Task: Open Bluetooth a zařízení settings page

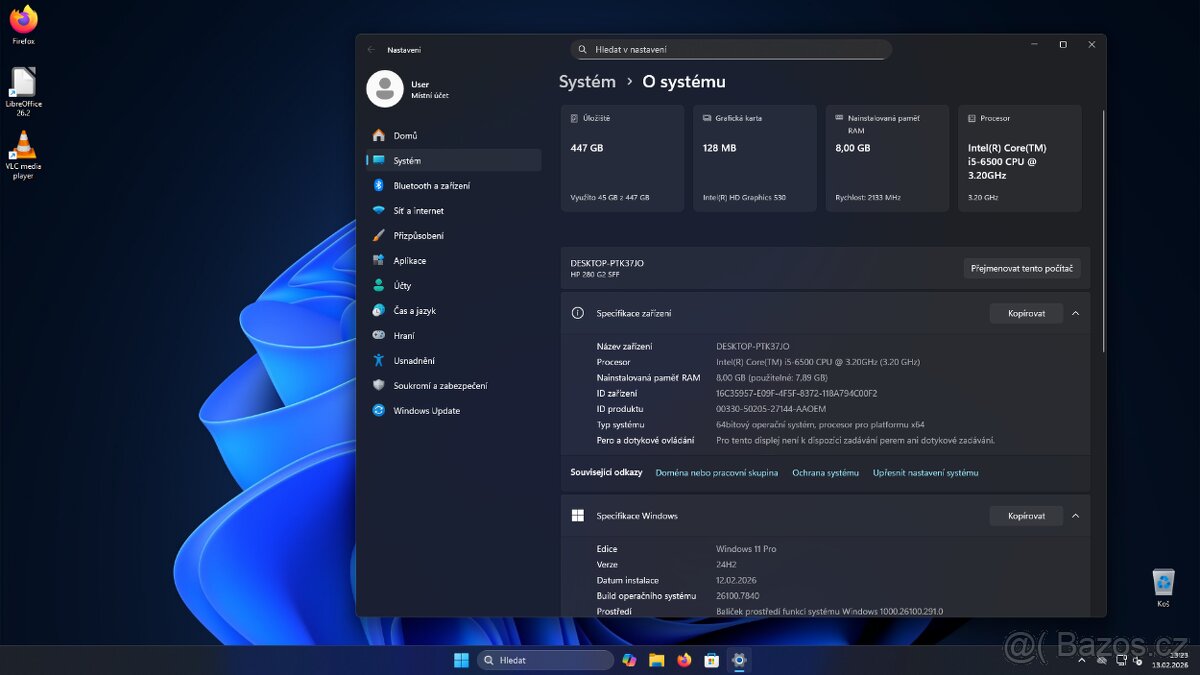Action: pyautogui.click(x=431, y=186)
